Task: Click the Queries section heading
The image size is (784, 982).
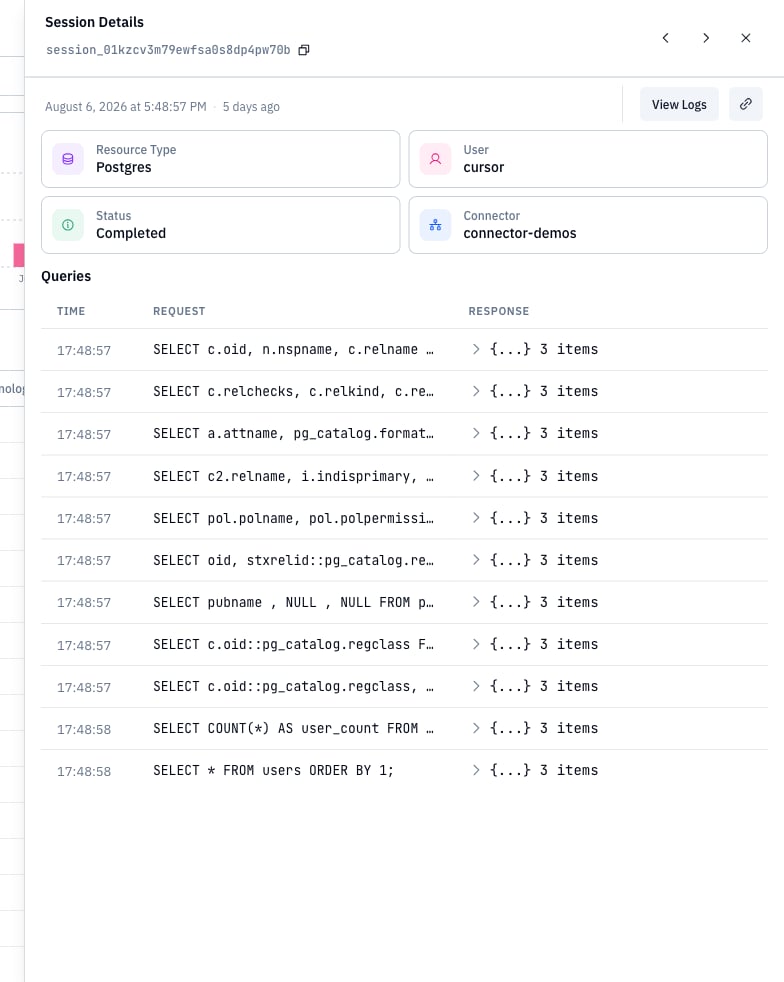Action: (66, 276)
